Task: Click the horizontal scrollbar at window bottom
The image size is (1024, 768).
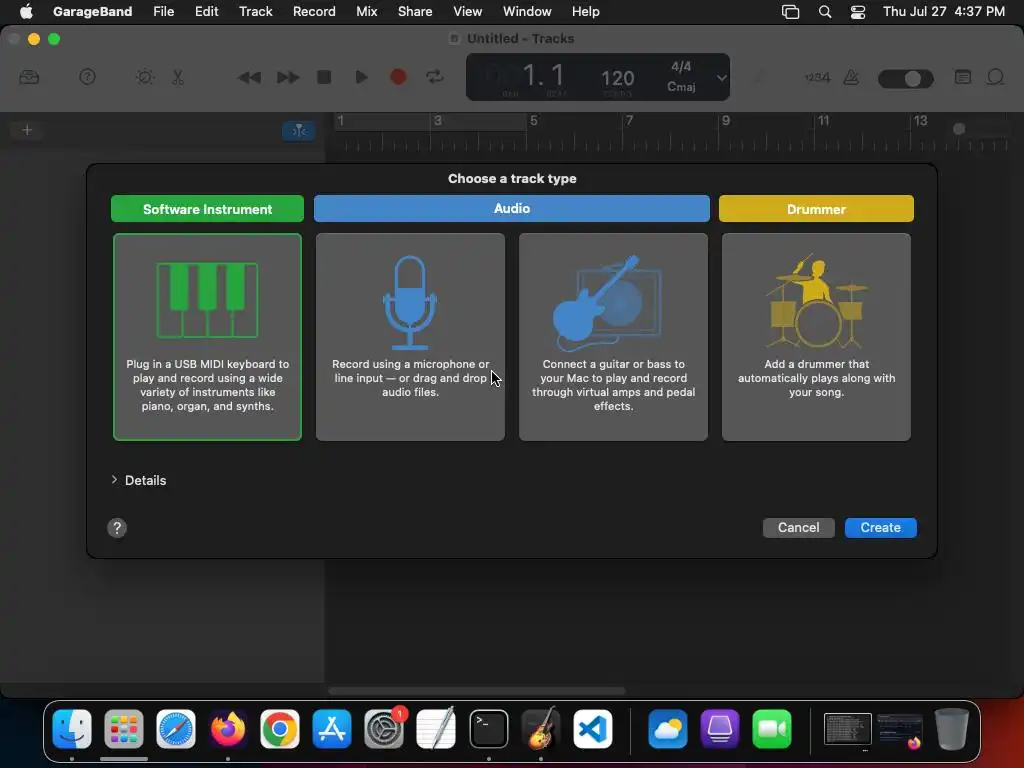Action: click(477, 690)
